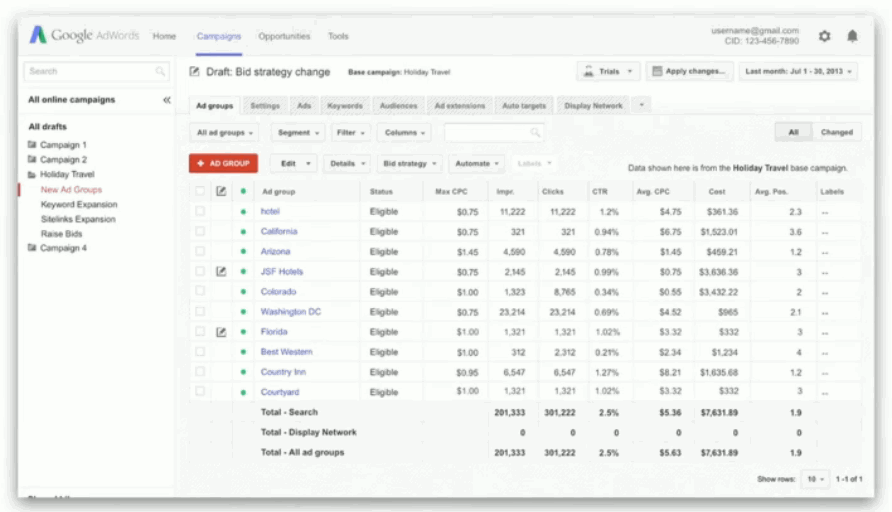This screenshot has height=512, width=892.
Task: Go to the Home menu item
Action: (164, 36)
